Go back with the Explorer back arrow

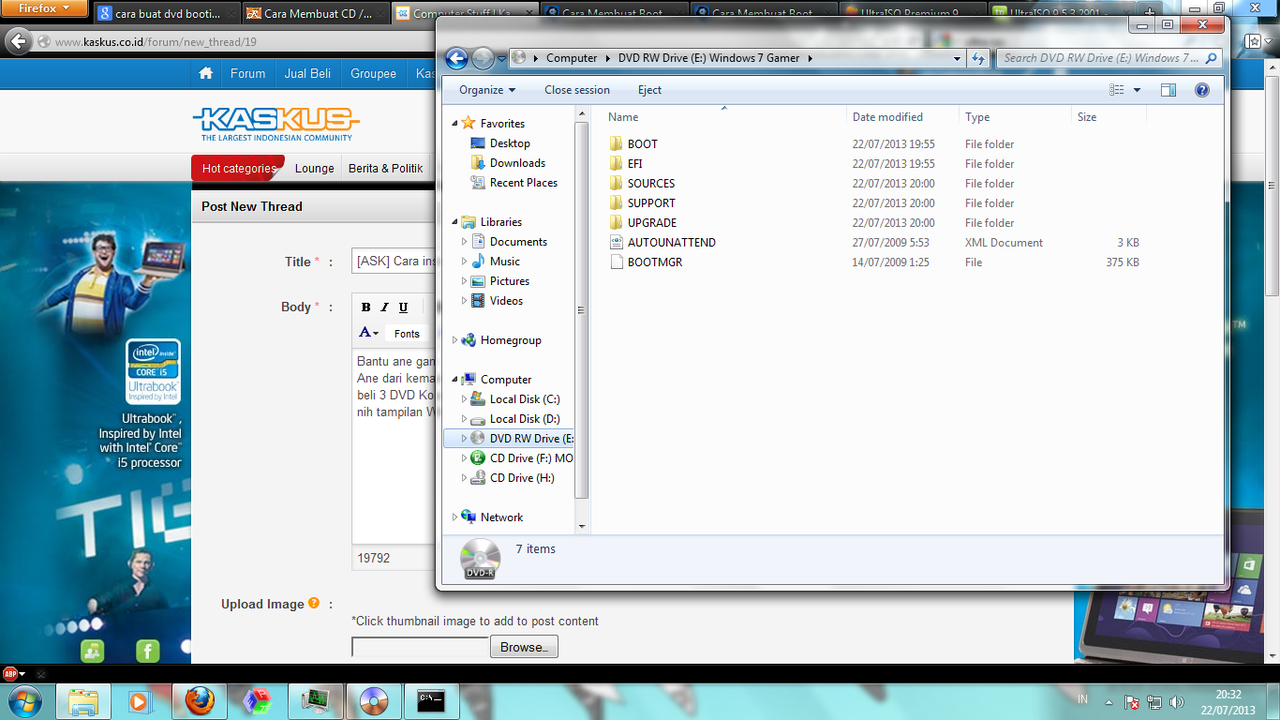(457, 58)
